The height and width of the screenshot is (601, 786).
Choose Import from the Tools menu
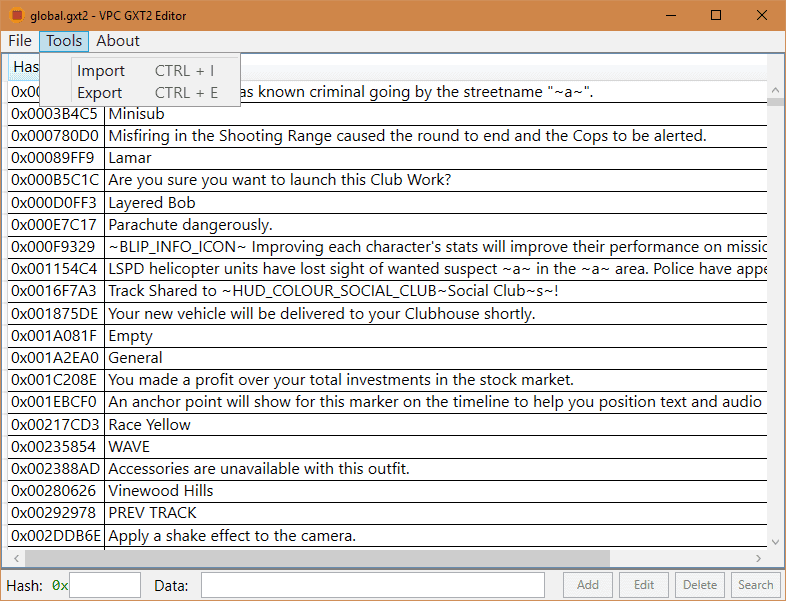coord(147,71)
